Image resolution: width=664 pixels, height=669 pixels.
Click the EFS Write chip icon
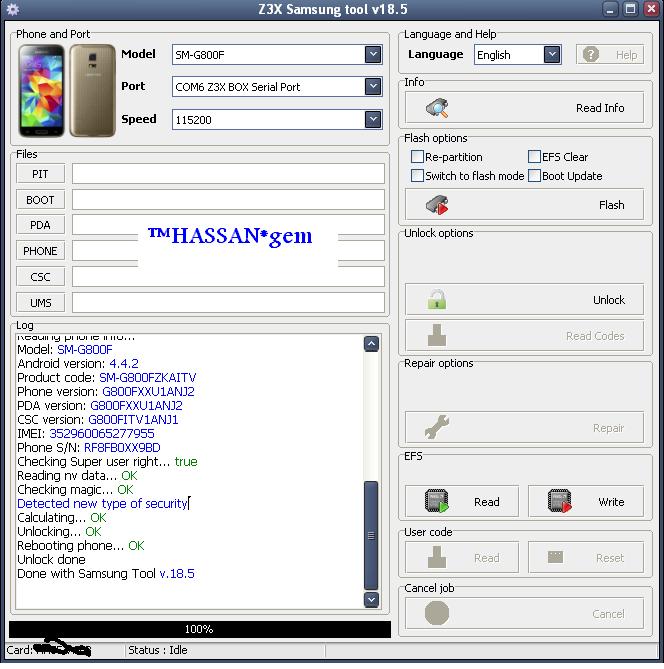point(559,501)
